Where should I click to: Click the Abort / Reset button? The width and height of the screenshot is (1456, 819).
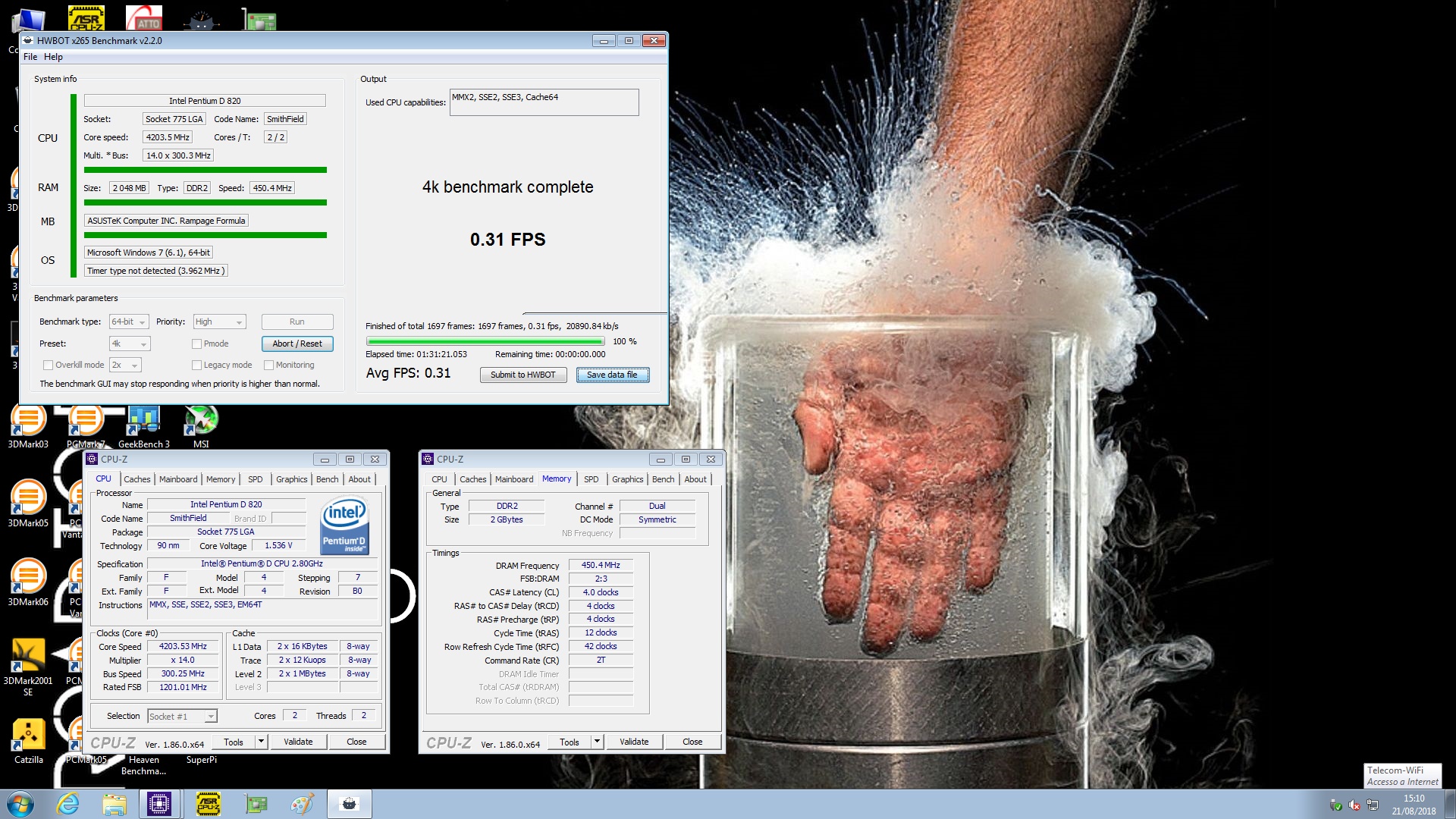[297, 344]
